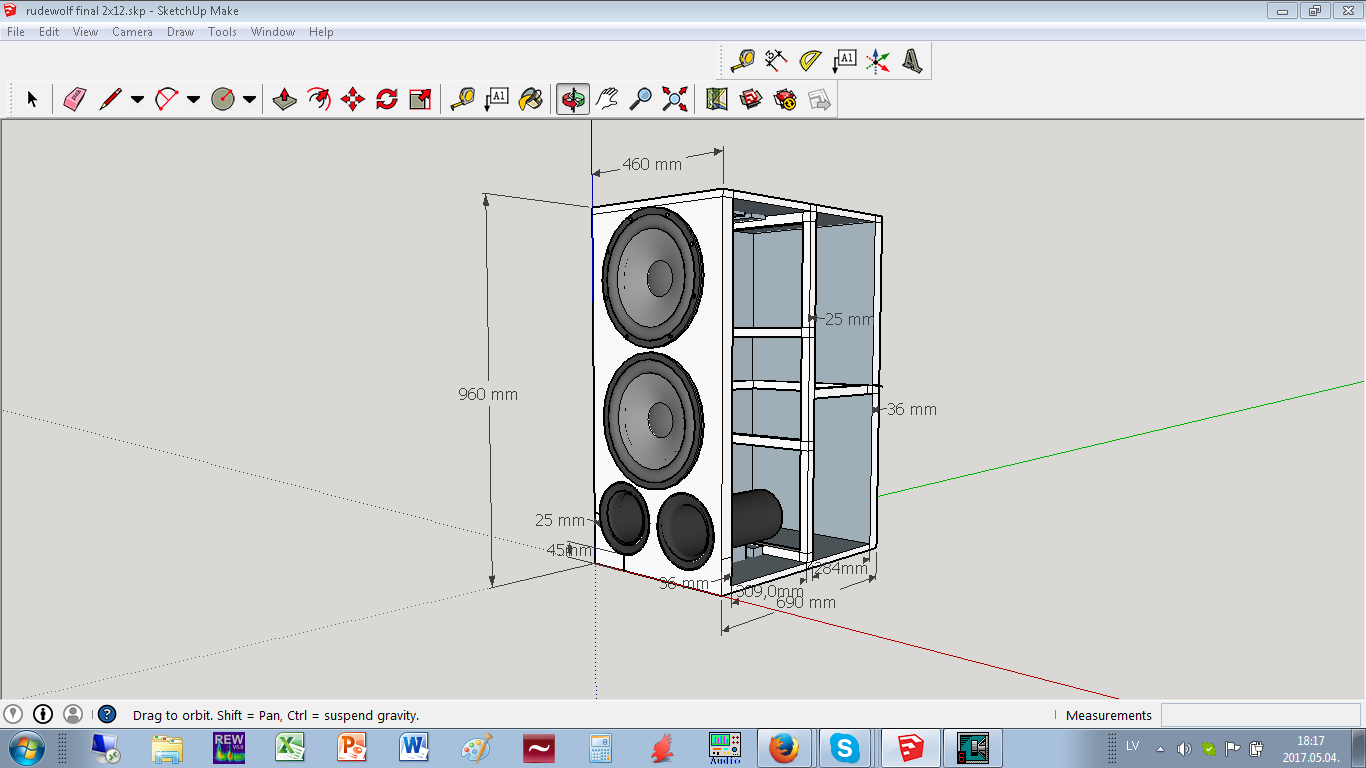Open the Arc tool dropdown arrow
This screenshot has height=768, width=1366.
(193, 99)
